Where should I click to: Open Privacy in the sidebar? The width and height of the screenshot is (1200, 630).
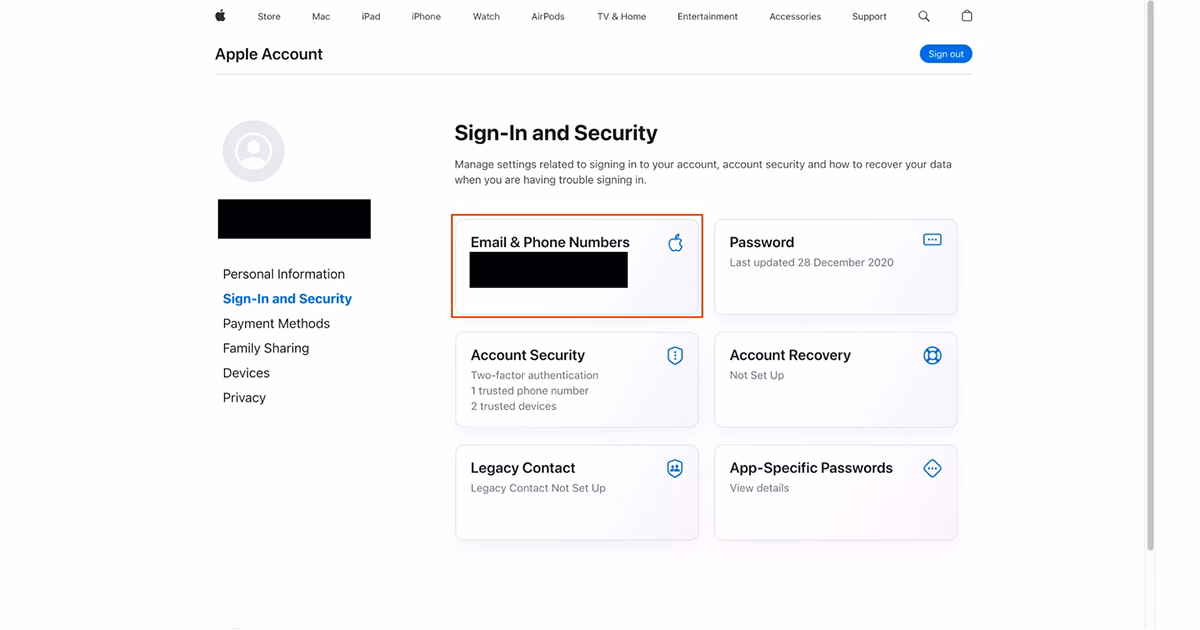[244, 398]
